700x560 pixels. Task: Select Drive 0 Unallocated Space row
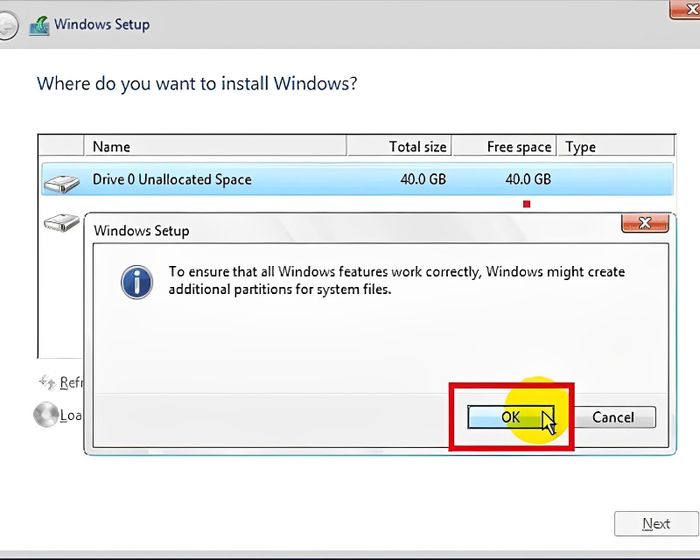click(x=357, y=179)
